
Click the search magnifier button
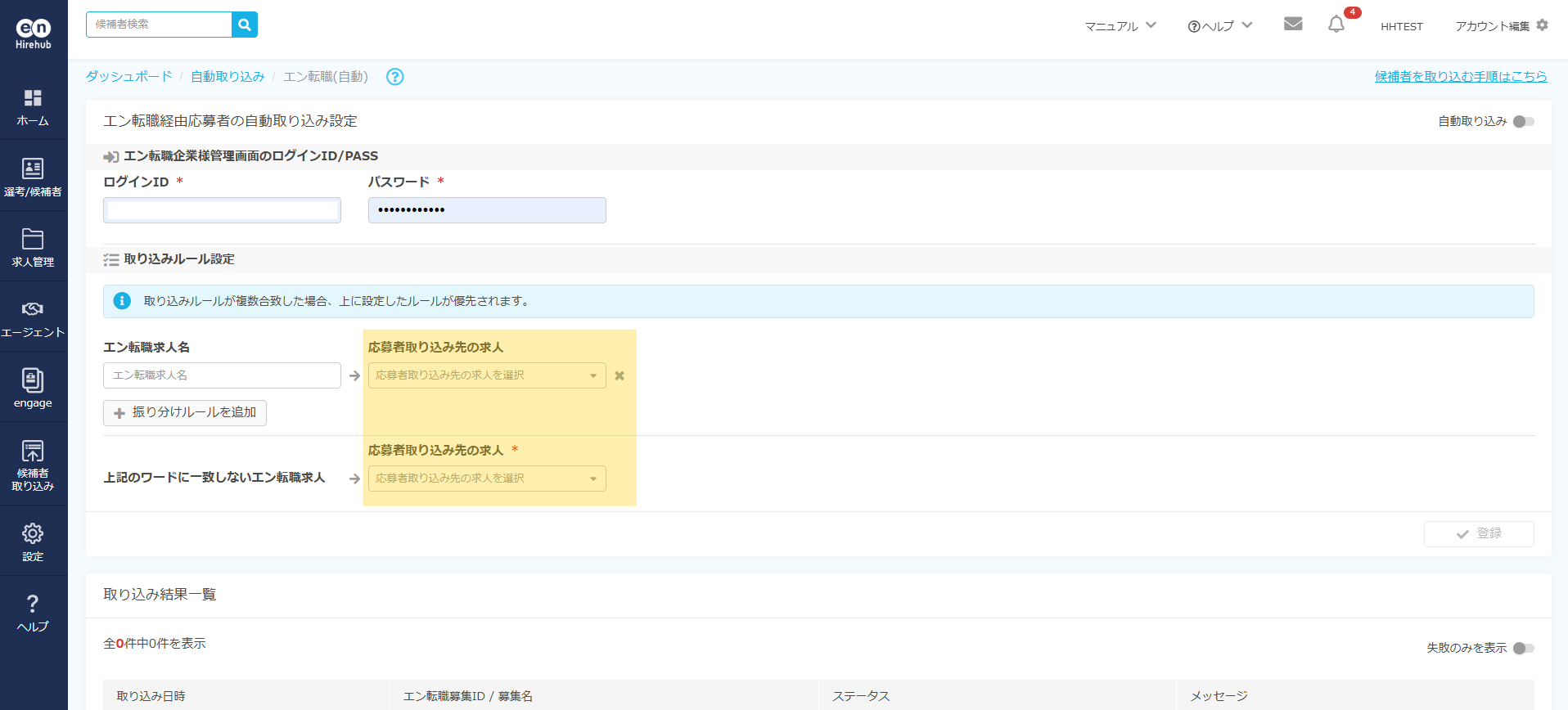[x=245, y=25]
